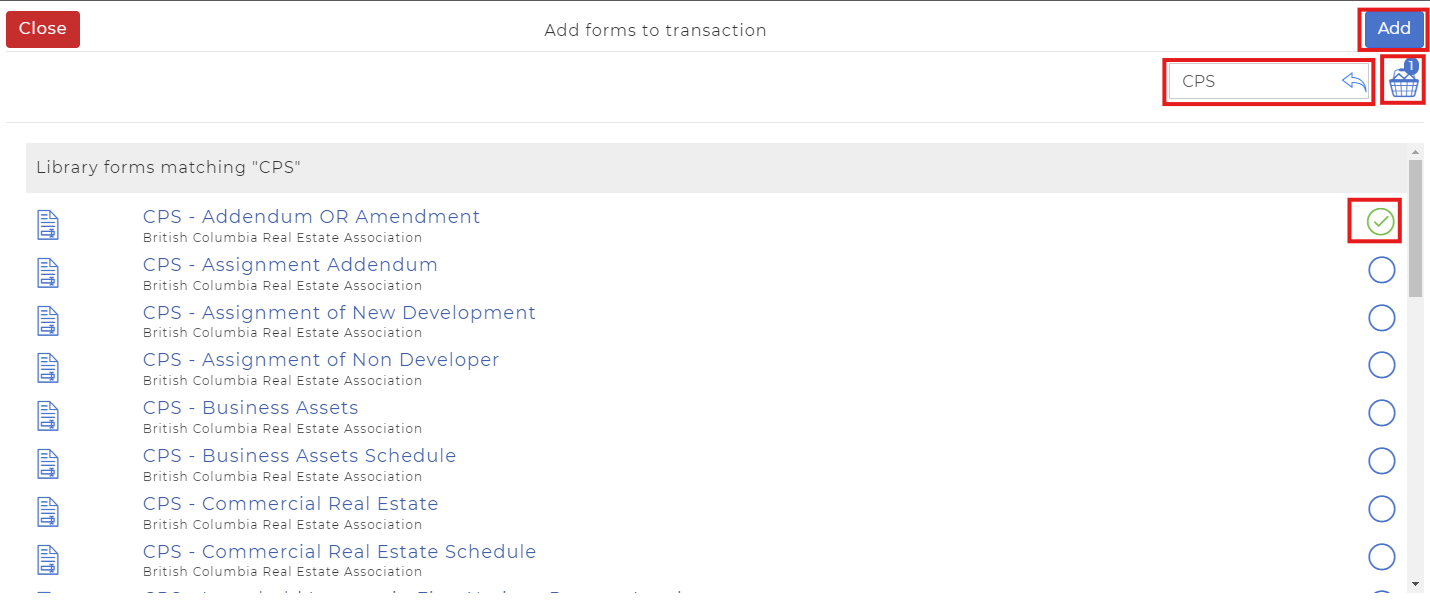Viewport: 1430px width, 616px height.
Task: Click the document icon beside CPS - Addendum OR Amendment
Action: pos(47,225)
